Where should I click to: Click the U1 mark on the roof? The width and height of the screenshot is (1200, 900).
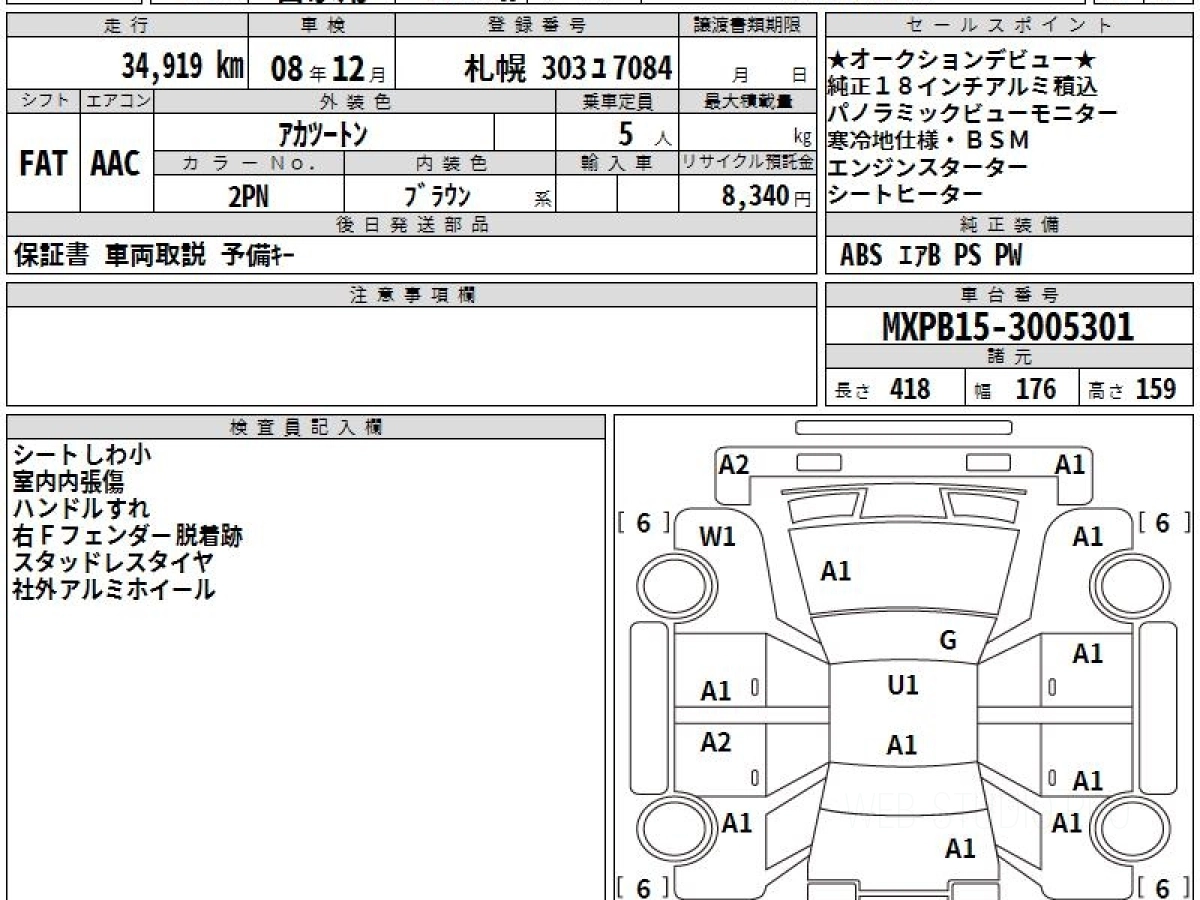tap(903, 686)
